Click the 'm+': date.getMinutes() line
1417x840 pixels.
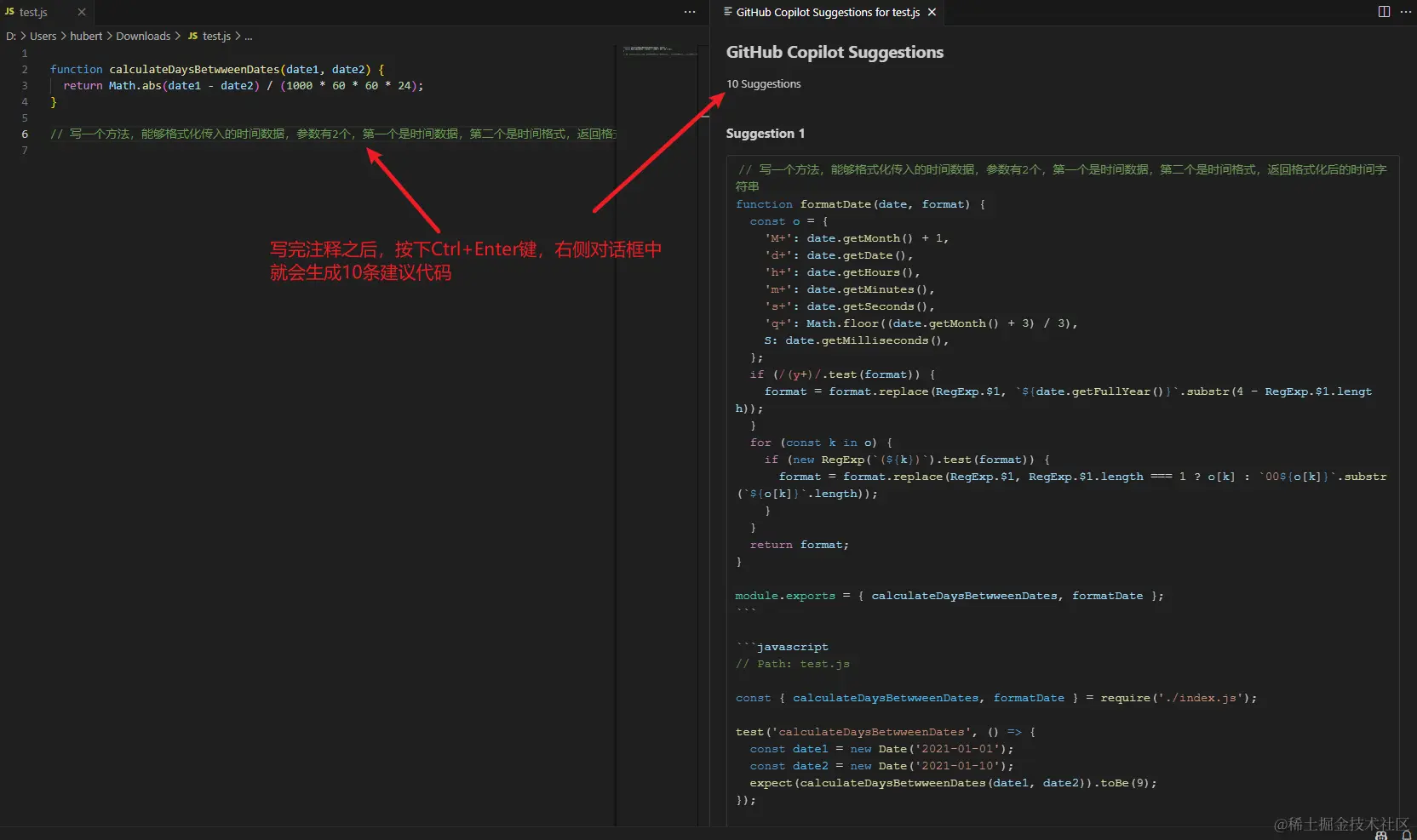pos(849,289)
